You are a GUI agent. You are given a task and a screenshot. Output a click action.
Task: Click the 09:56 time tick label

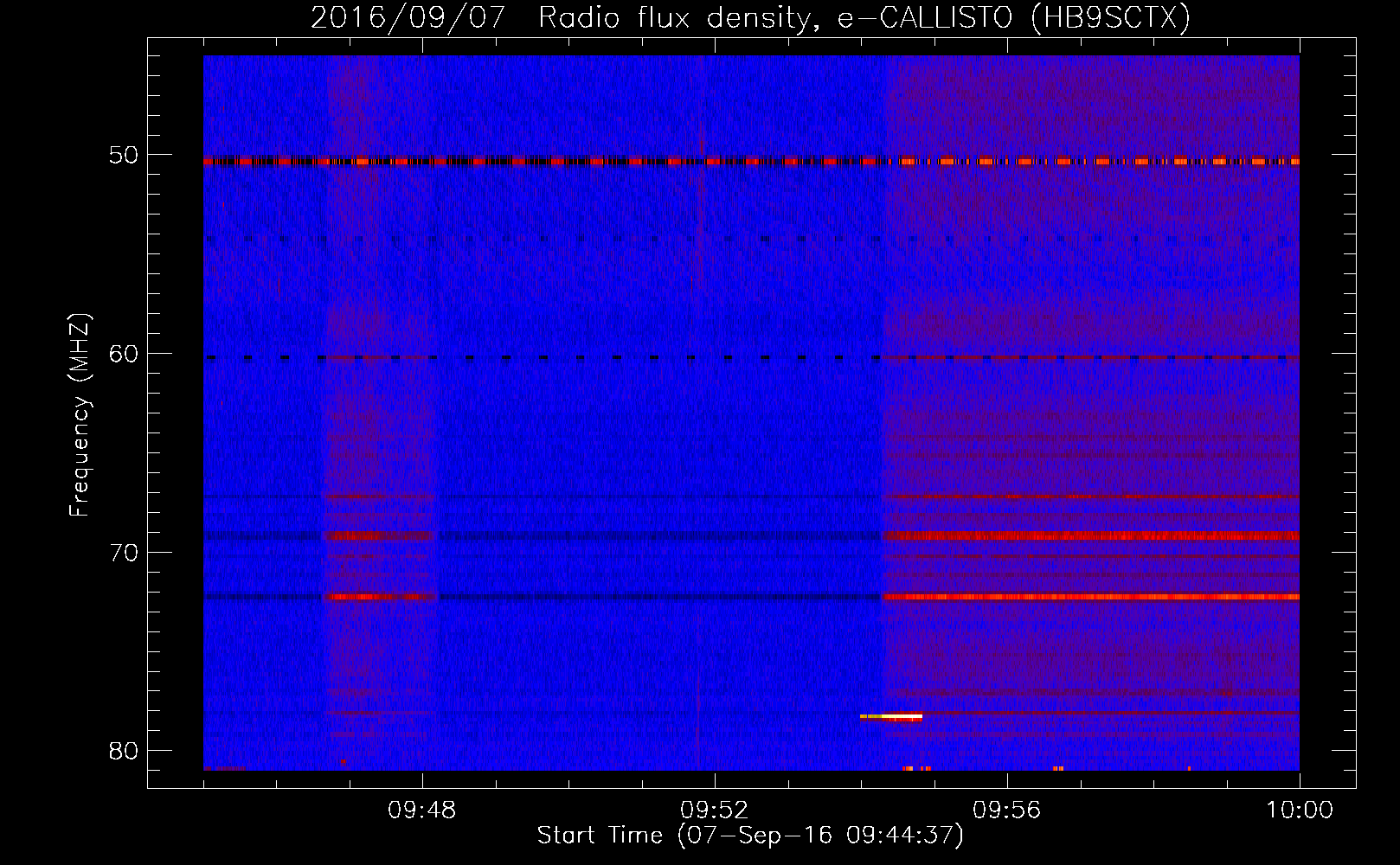click(x=1007, y=811)
